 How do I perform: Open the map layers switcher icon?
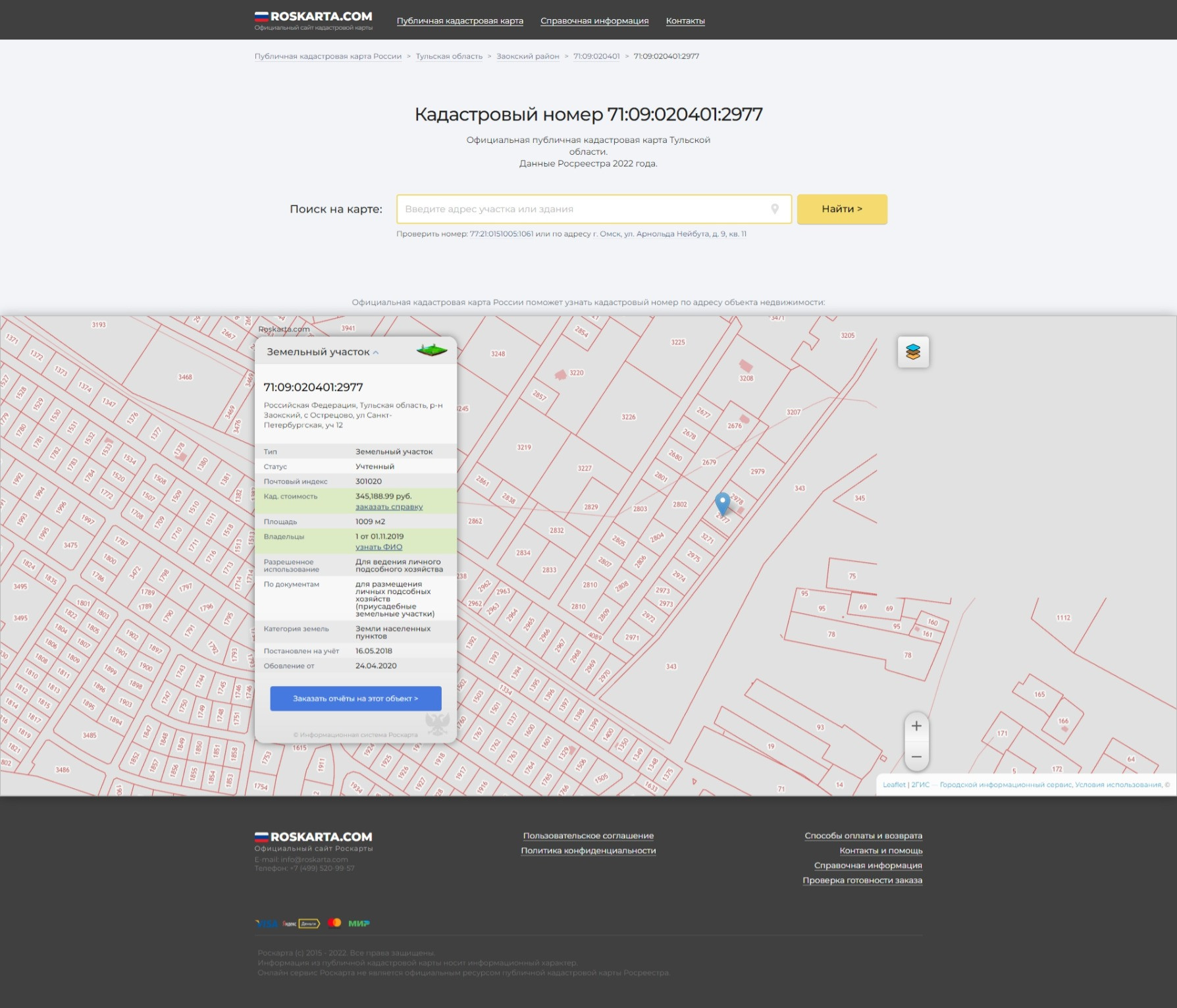click(x=912, y=352)
